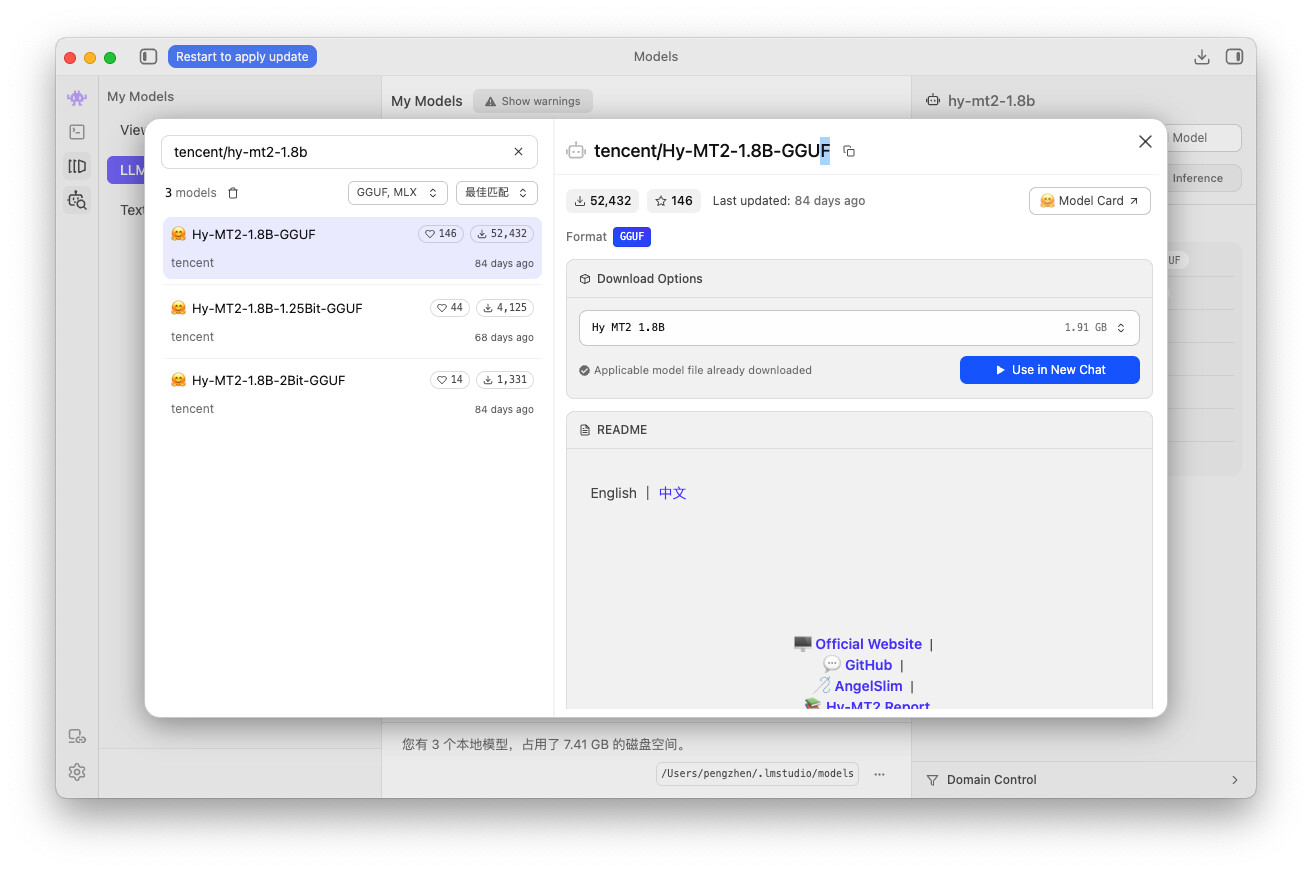Open the Hy MT2 1.8B download option selector
This screenshot has height=872, width=1312.
point(859,328)
